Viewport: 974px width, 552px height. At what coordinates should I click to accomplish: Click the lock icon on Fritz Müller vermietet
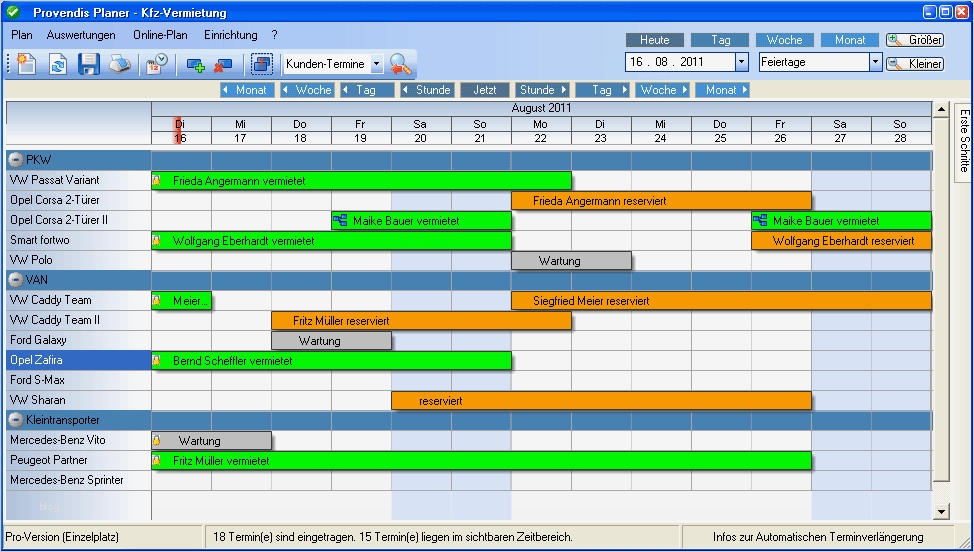coord(157,460)
